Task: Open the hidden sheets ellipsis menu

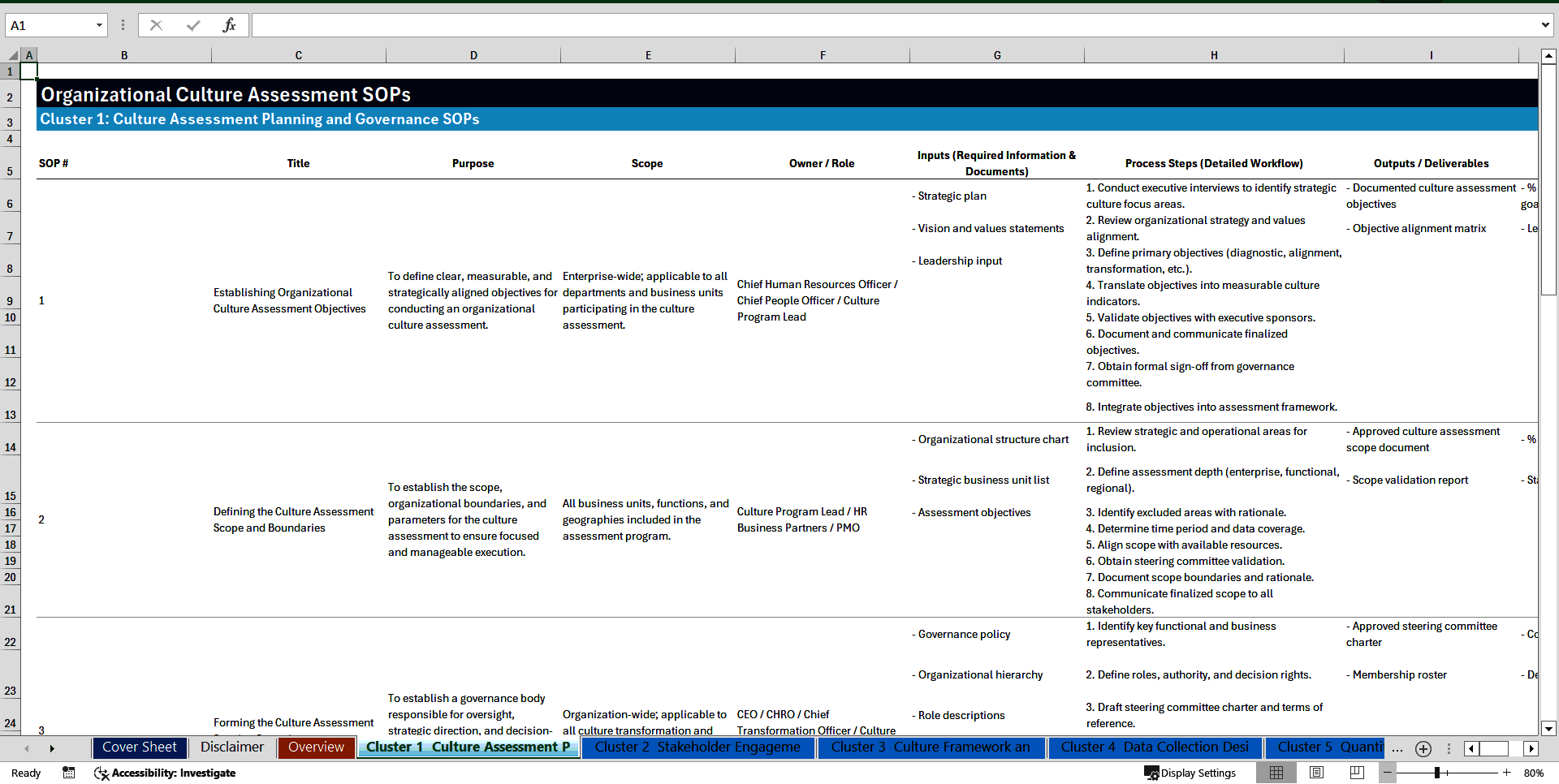Action: [x=1397, y=748]
